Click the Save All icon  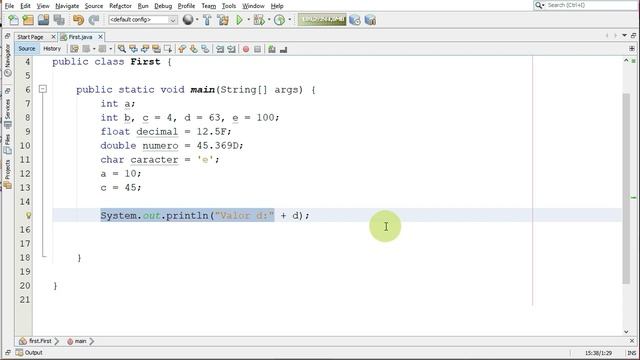coord(59,20)
